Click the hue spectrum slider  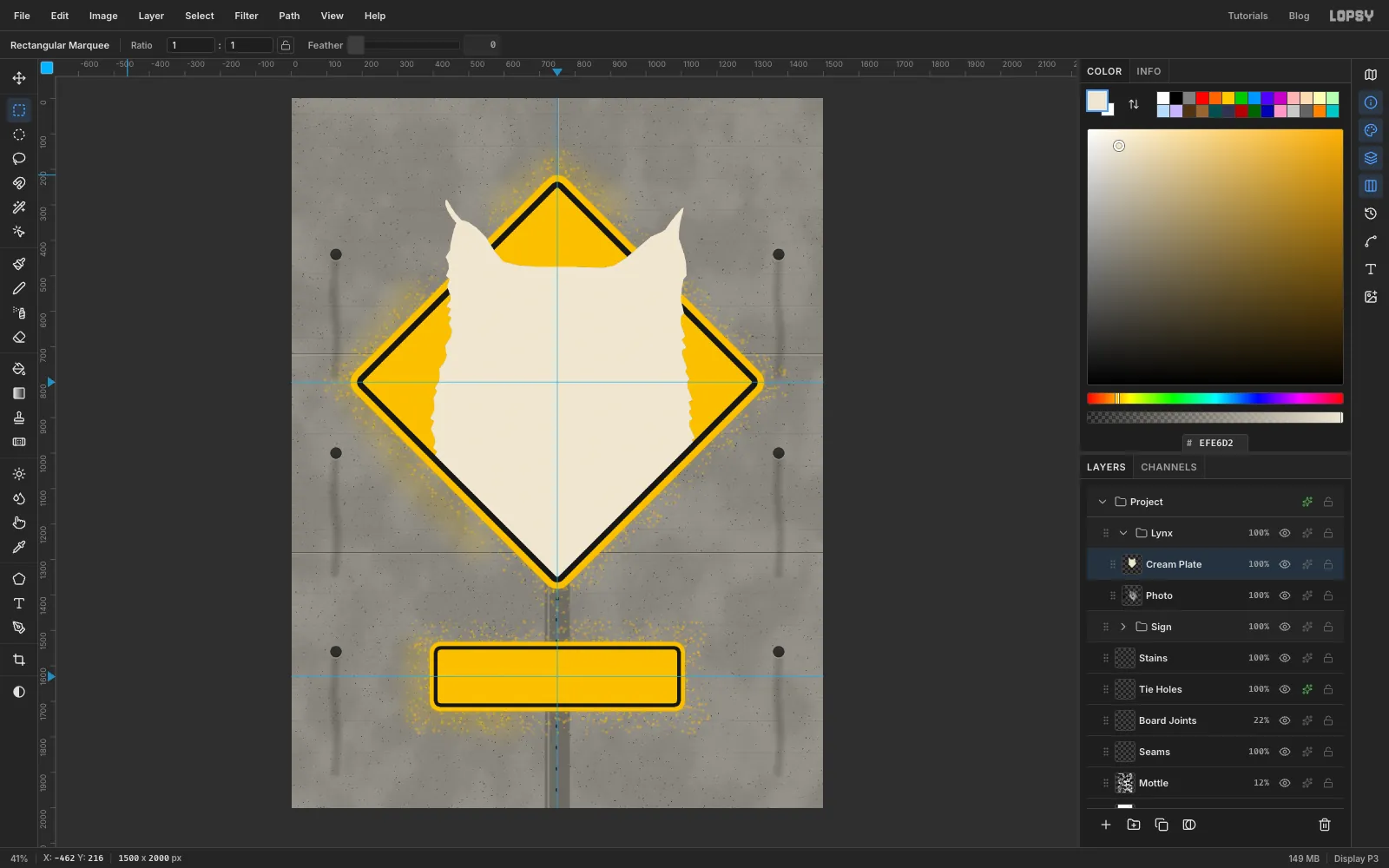[x=1215, y=398]
